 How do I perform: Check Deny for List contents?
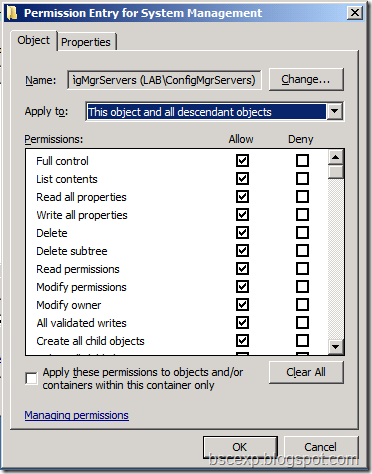[x=302, y=179]
